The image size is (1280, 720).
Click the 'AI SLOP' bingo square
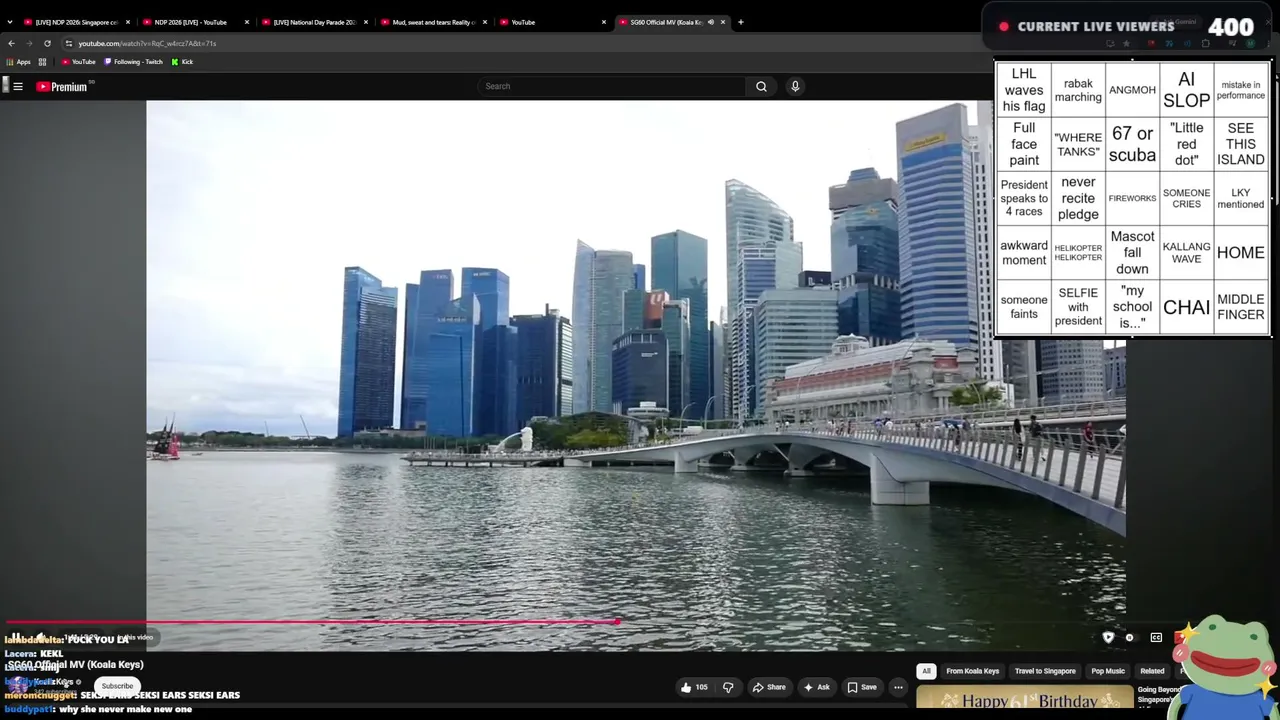tap(1187, 90)
